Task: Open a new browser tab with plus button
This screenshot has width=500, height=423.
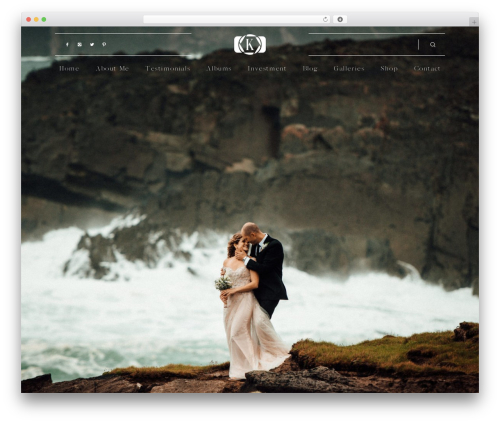Action: pos(474,22)
